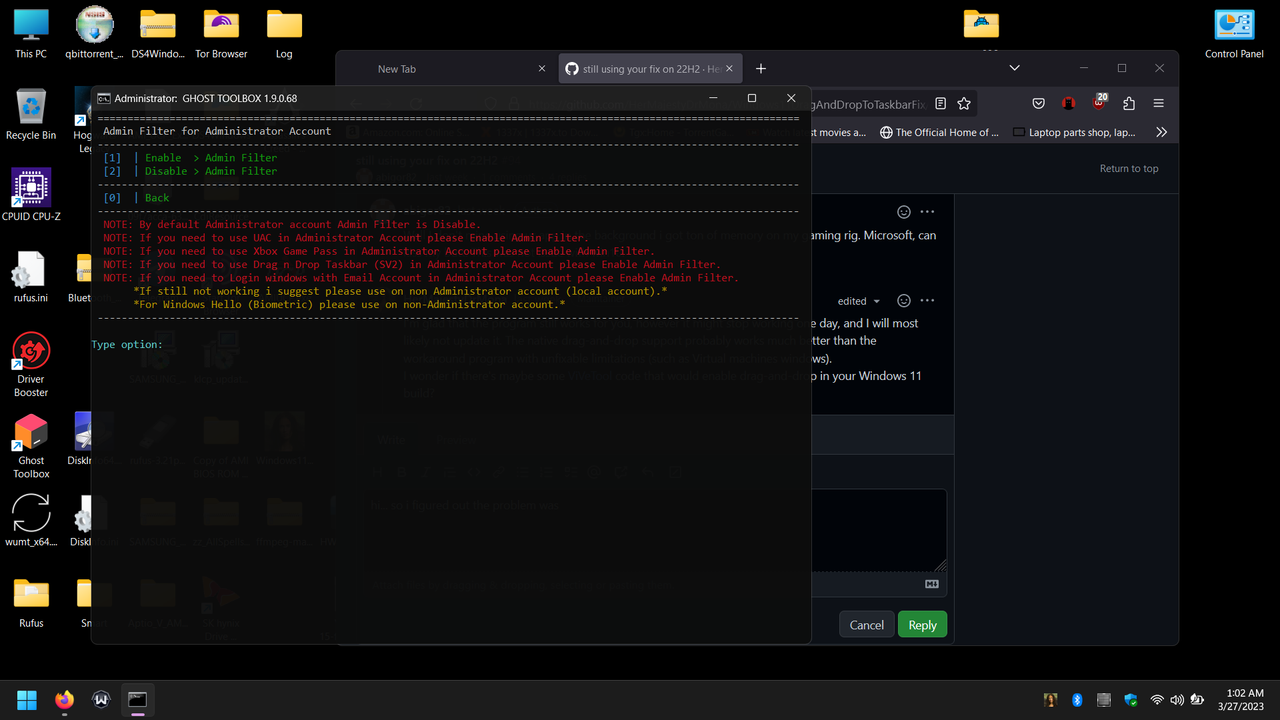1280x720 pixels.
Task: Click the Ghost Toolbox title bar icon
Action: click(104, 98)
